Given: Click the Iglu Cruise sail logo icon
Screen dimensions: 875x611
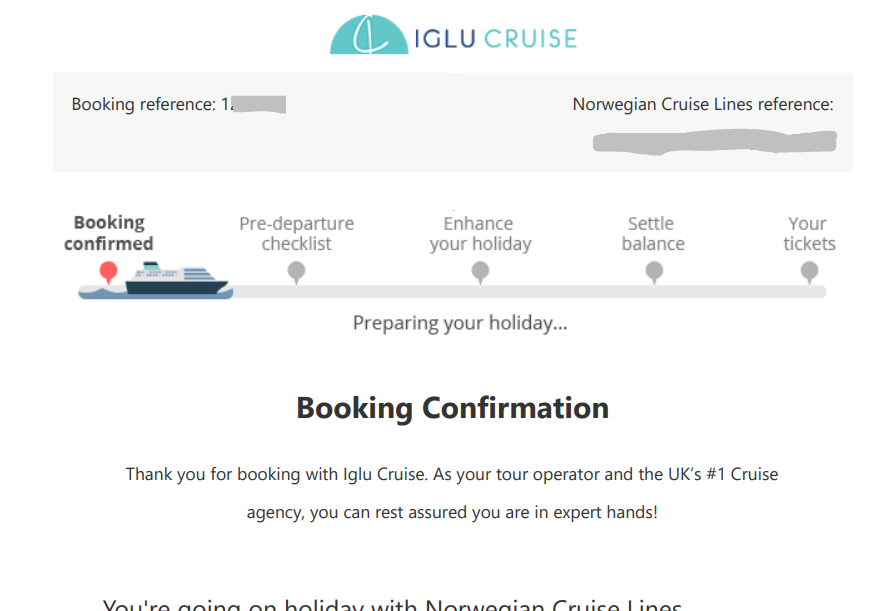Looking at the screenshot, I should pyautogui.click(x=369, y=35).
